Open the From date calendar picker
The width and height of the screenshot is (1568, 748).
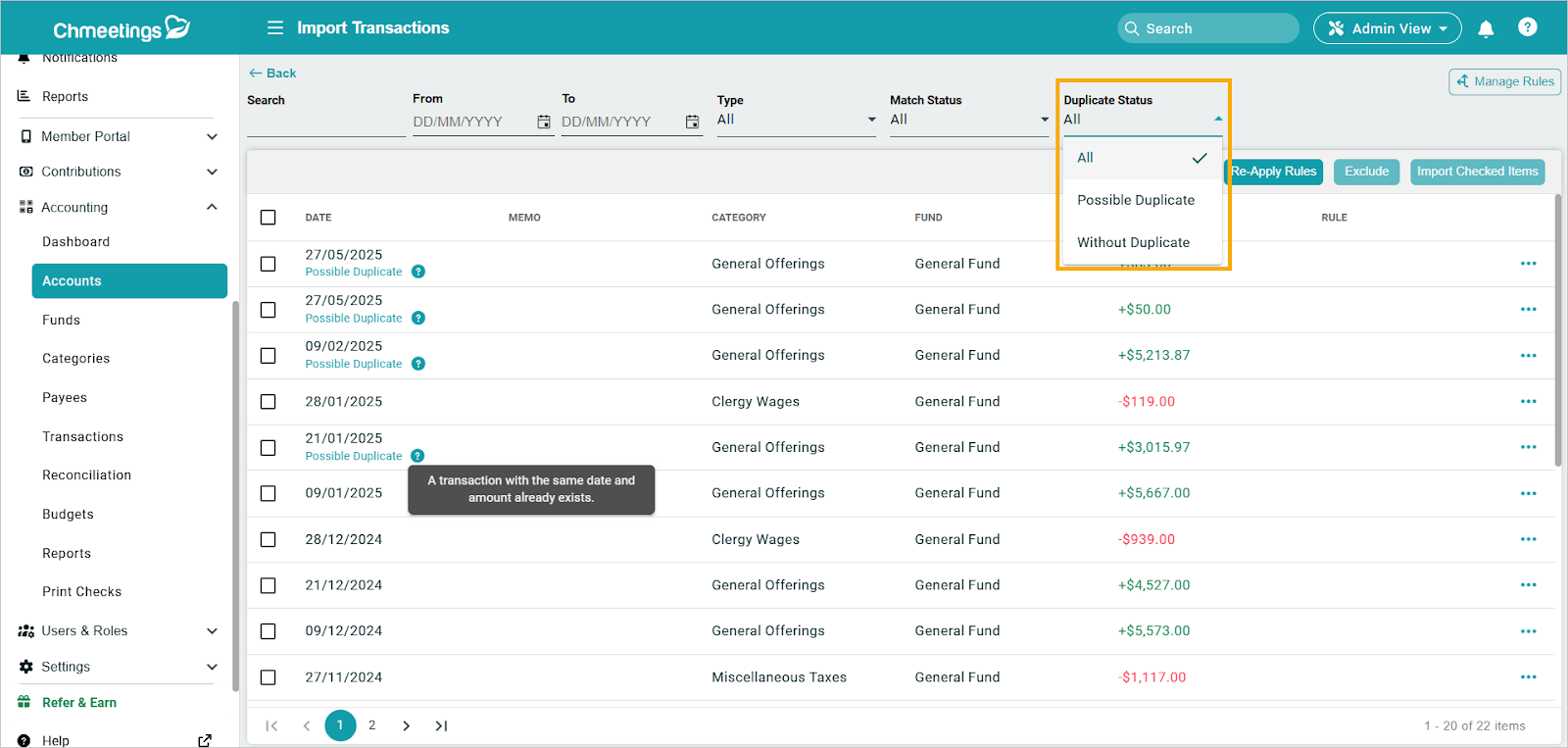544,122
